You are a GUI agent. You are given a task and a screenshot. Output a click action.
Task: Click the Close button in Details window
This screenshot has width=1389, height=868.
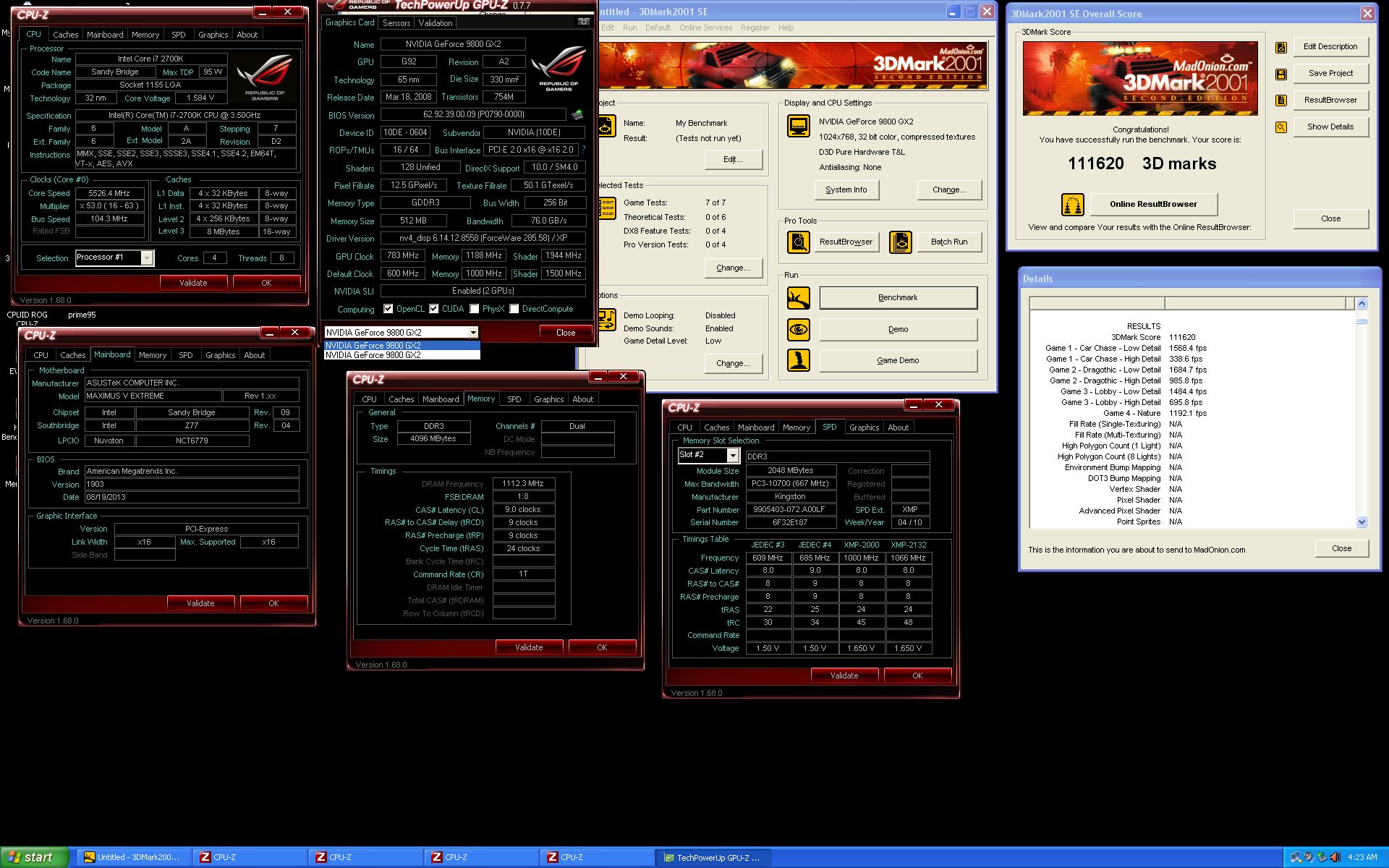pos(1341,548)
